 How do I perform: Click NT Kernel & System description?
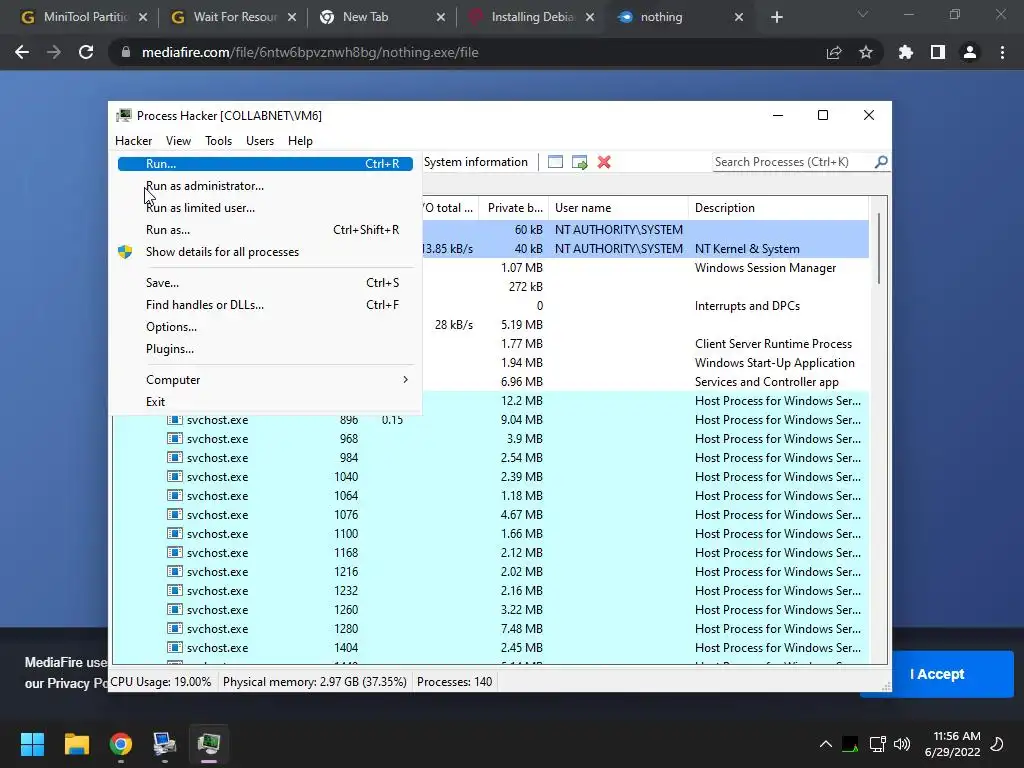747,249
